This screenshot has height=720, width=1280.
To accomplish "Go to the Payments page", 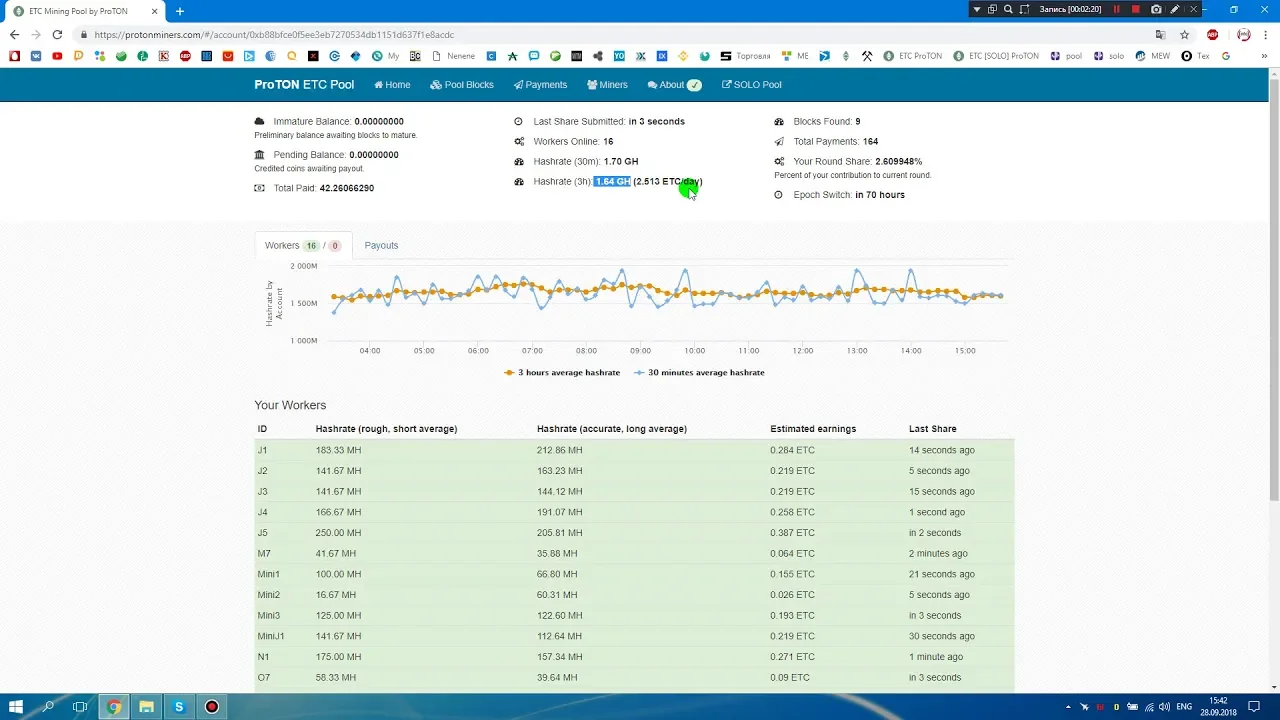I will coord(540,85).
